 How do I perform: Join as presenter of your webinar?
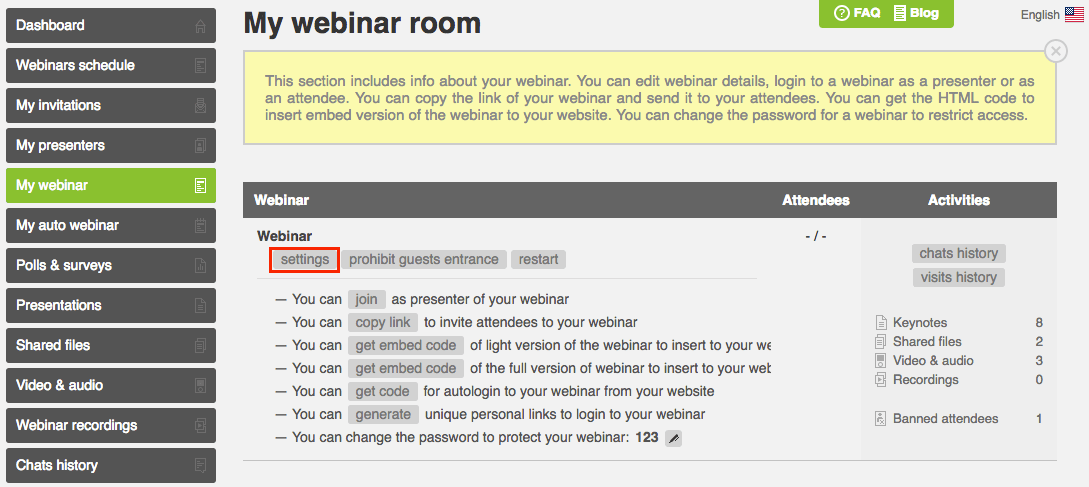(366, 299)
